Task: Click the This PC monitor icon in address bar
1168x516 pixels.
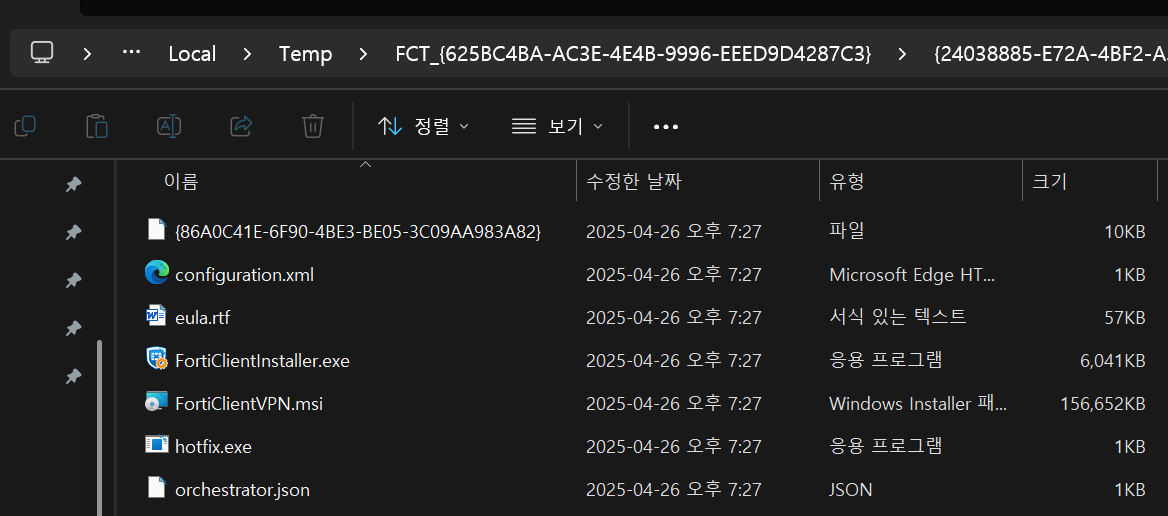Action: coord(42,53)
